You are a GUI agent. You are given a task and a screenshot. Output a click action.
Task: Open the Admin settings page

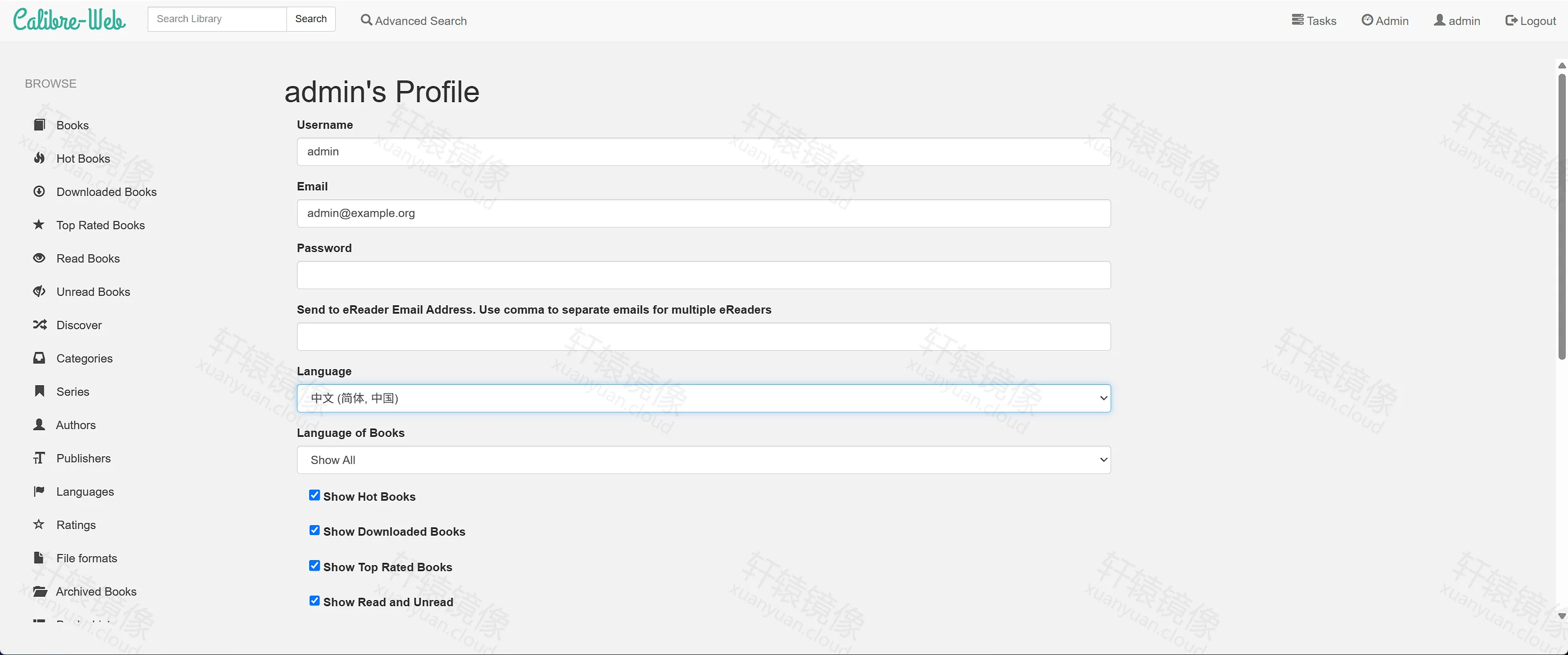coord(1385,21)
